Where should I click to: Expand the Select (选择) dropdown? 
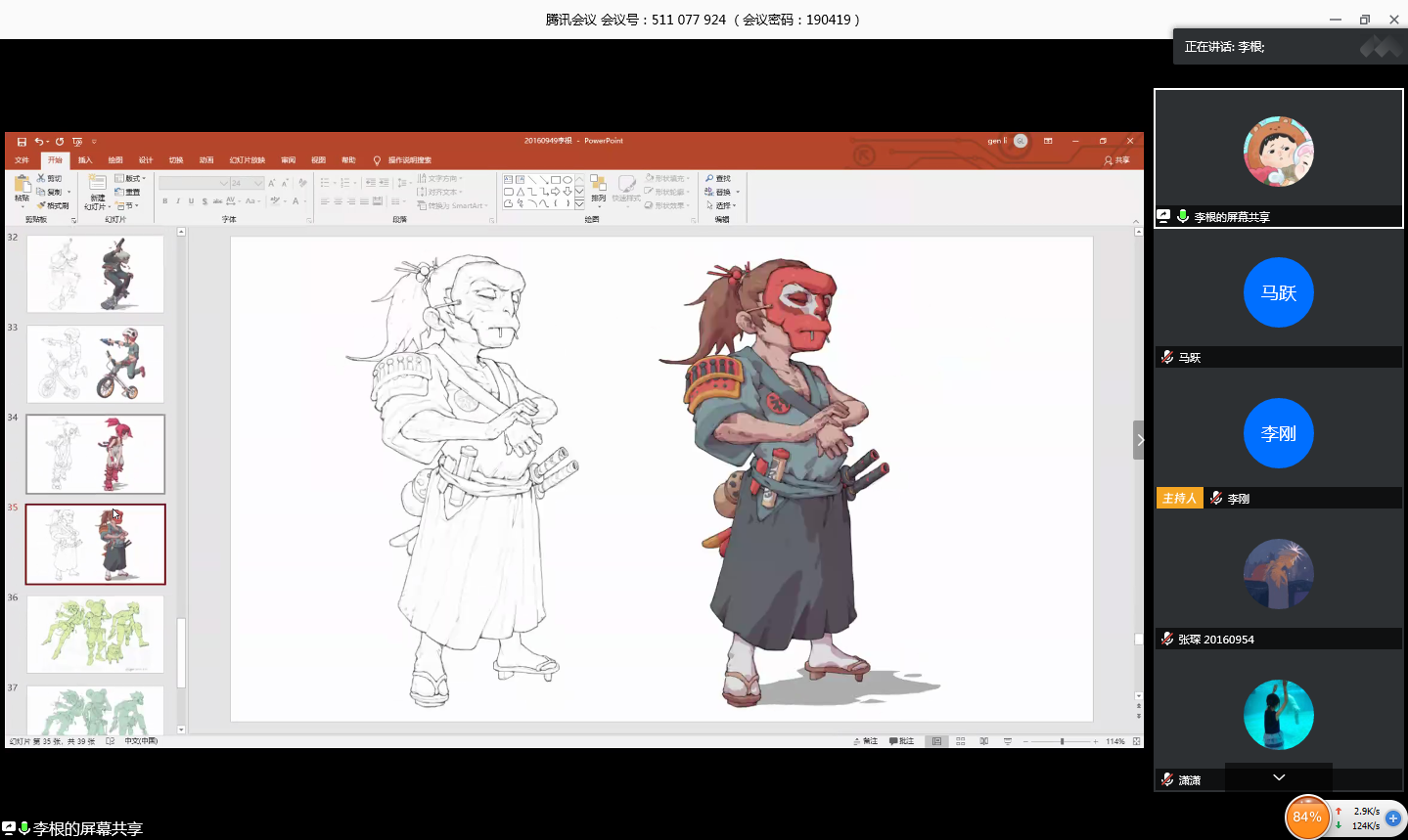[x=723, y=205]
